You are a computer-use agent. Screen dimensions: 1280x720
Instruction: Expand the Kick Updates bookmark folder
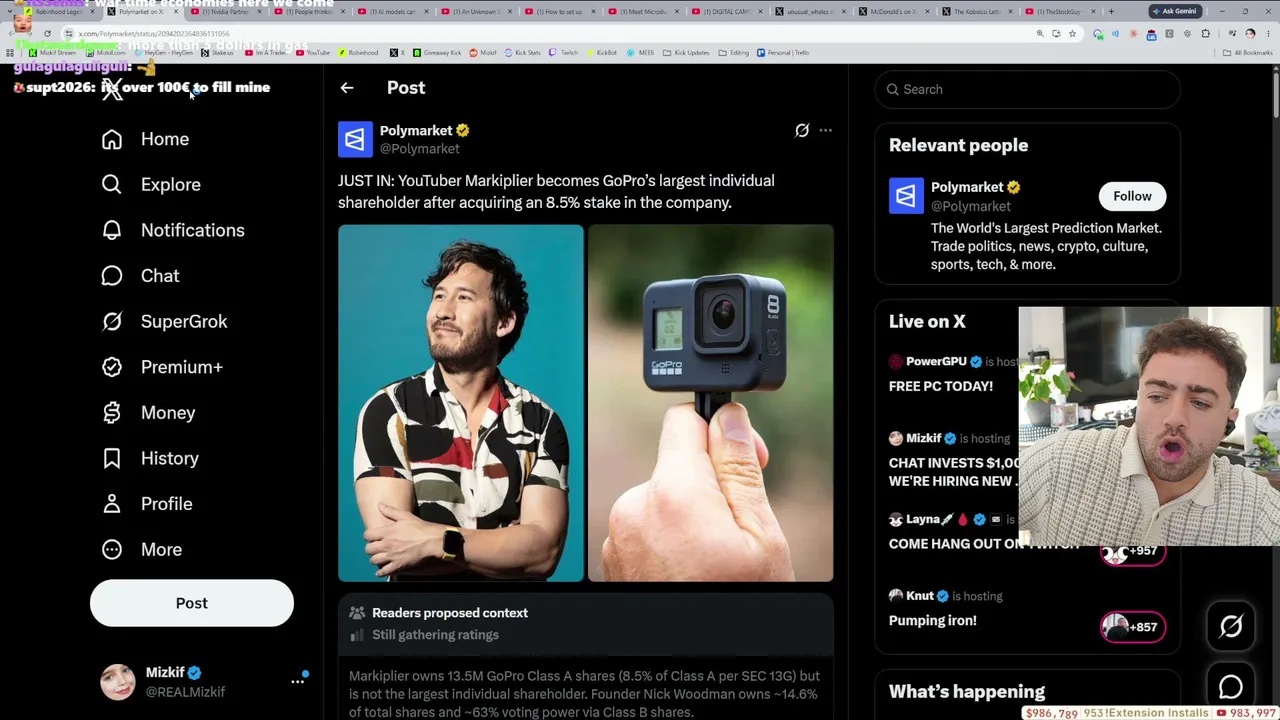pyautogui.click(x=687, y=53)
